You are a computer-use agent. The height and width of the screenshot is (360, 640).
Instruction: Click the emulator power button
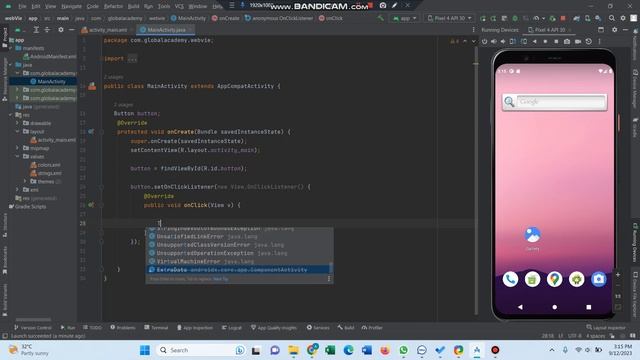(484, 41)
